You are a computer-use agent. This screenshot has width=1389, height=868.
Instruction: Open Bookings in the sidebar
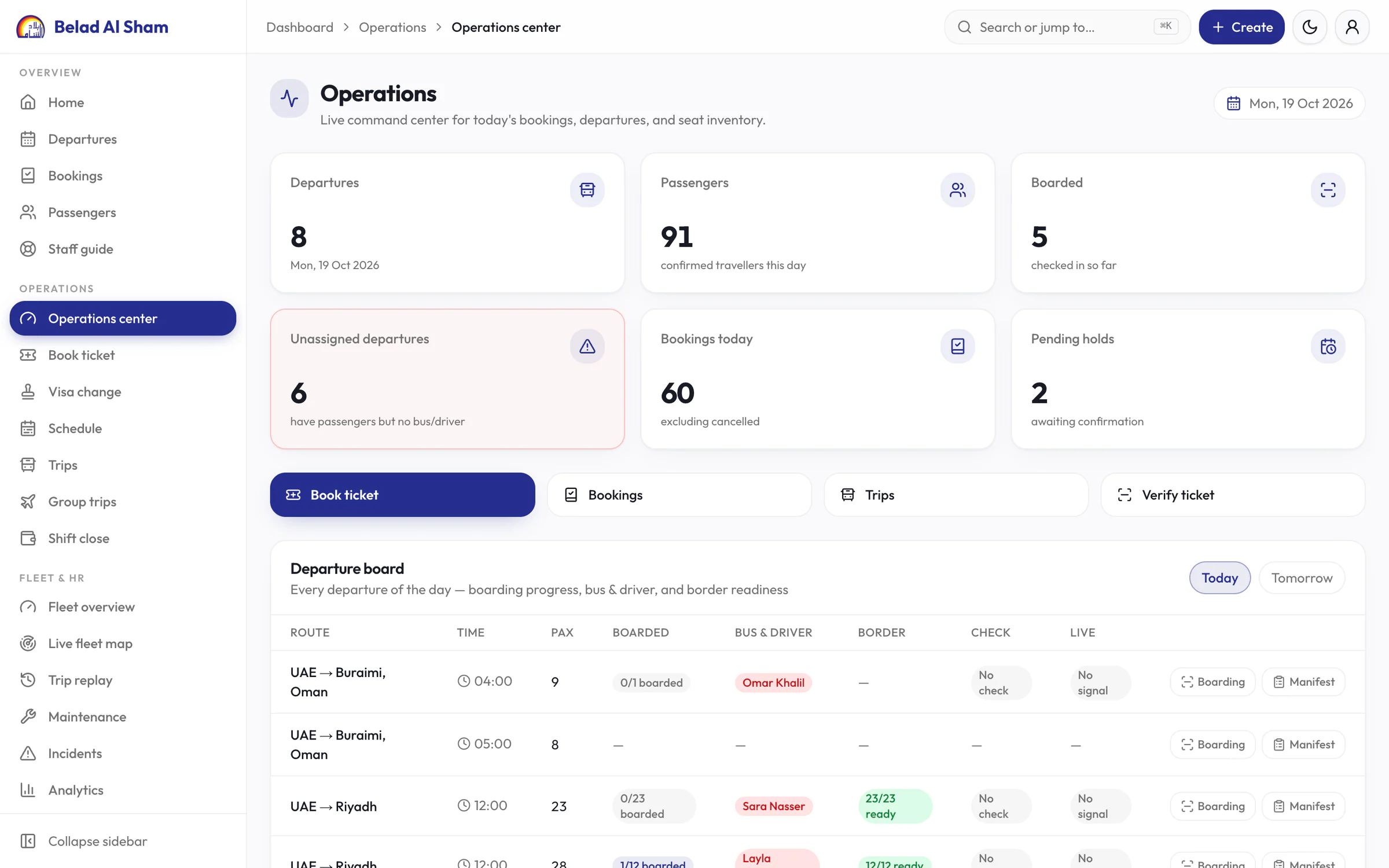(123, 176)
